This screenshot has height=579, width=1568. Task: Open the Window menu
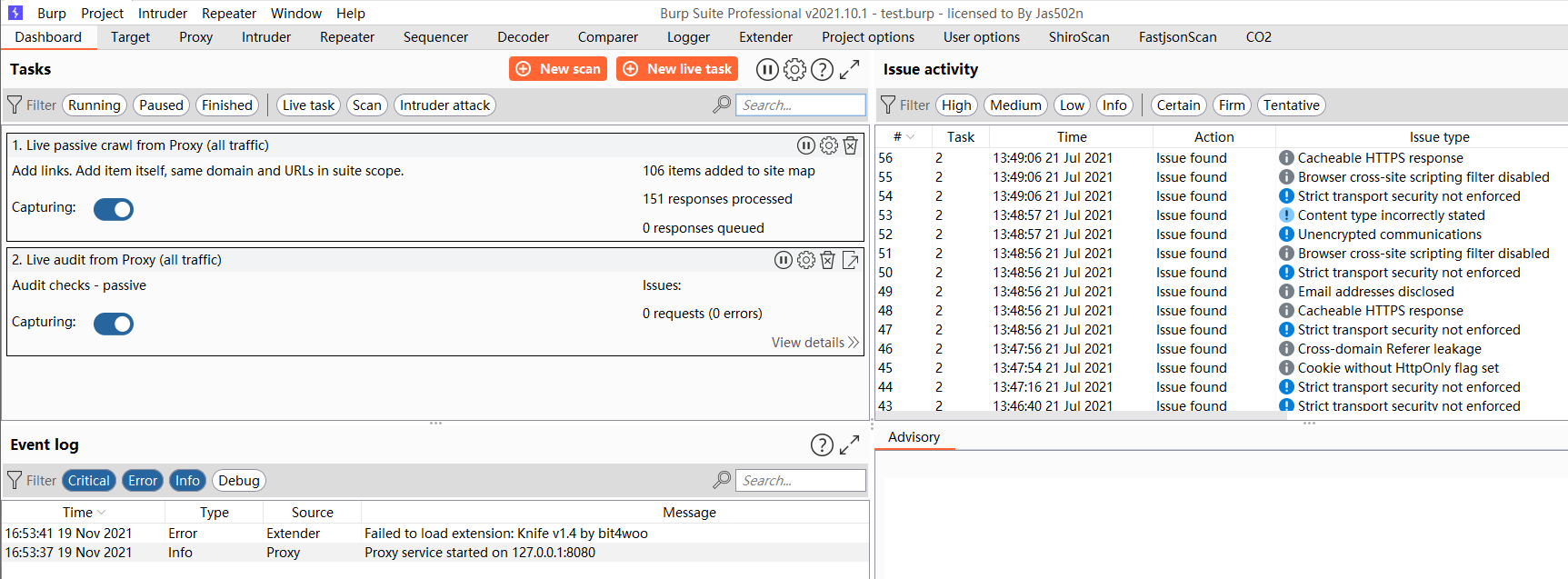click(296, 14)
